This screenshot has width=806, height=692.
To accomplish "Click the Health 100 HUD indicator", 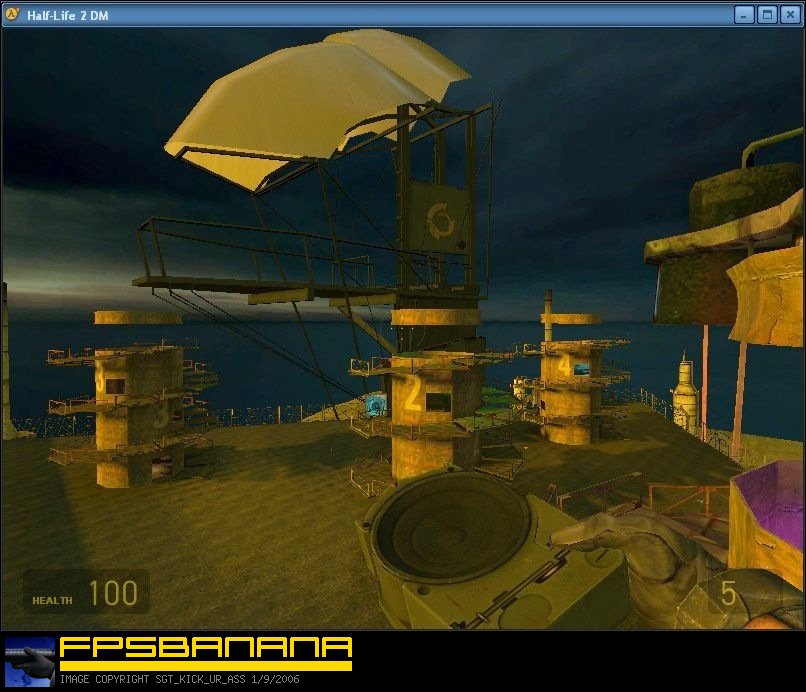I will (x=87, y=594).
